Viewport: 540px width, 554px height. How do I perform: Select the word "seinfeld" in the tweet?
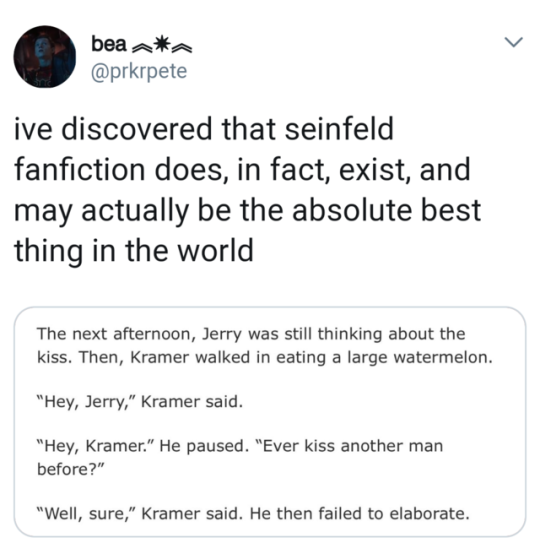[x=339, y=129]
